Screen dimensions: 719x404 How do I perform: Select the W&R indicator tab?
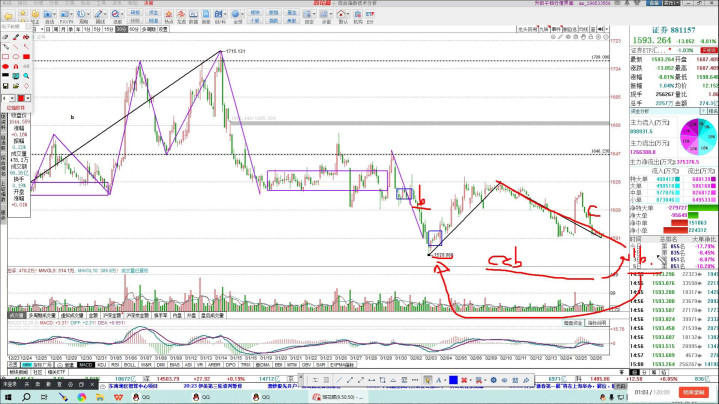146,365
